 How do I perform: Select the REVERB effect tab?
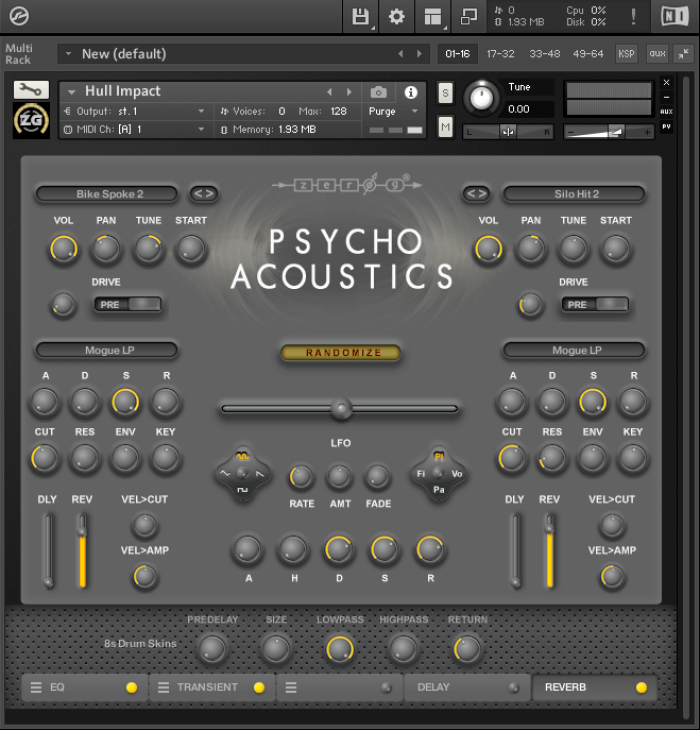click(x=594, y=687)
